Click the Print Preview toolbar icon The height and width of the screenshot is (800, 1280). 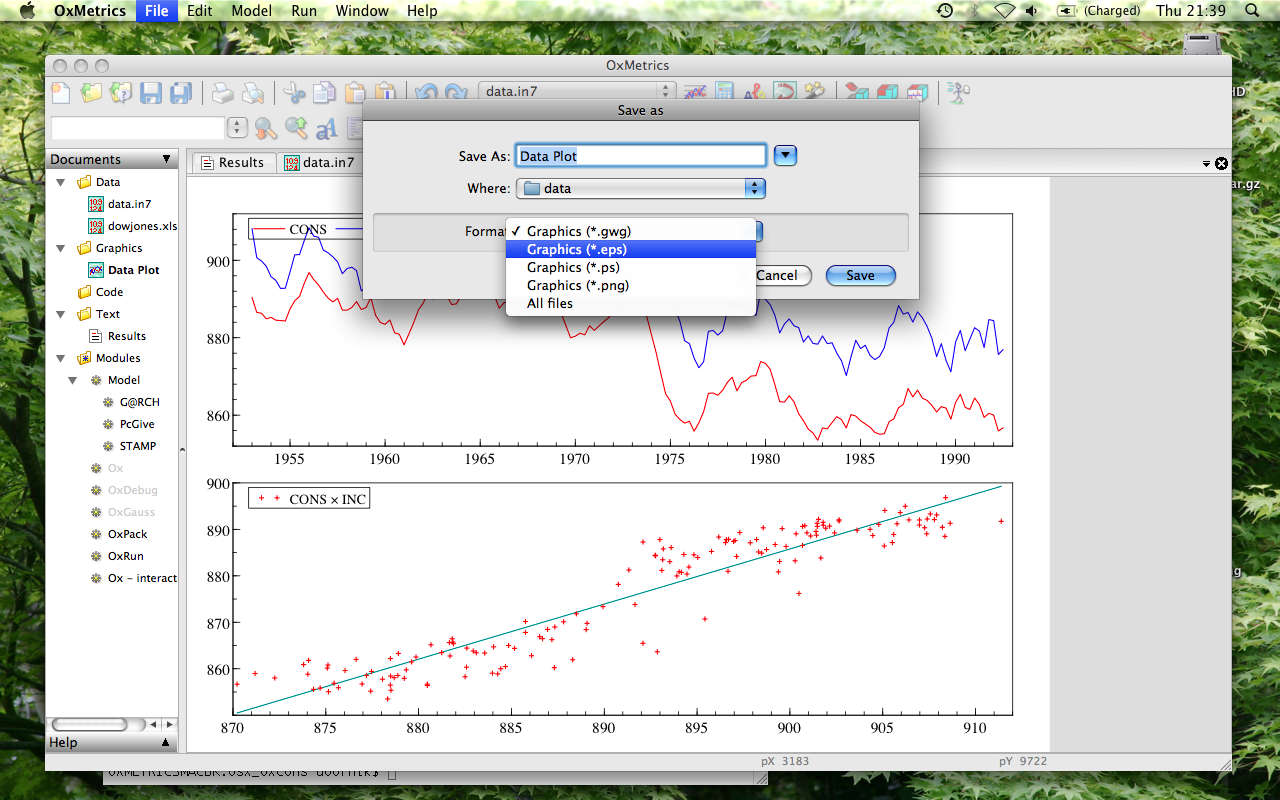click(253, 93)
